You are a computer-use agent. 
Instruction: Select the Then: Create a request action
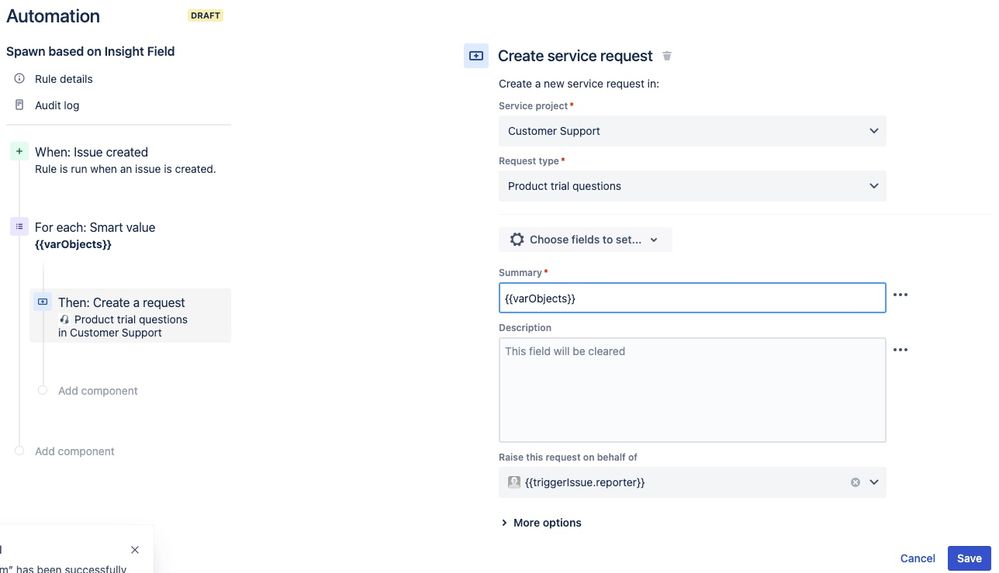pyautogui.click(x=121, y=303)
